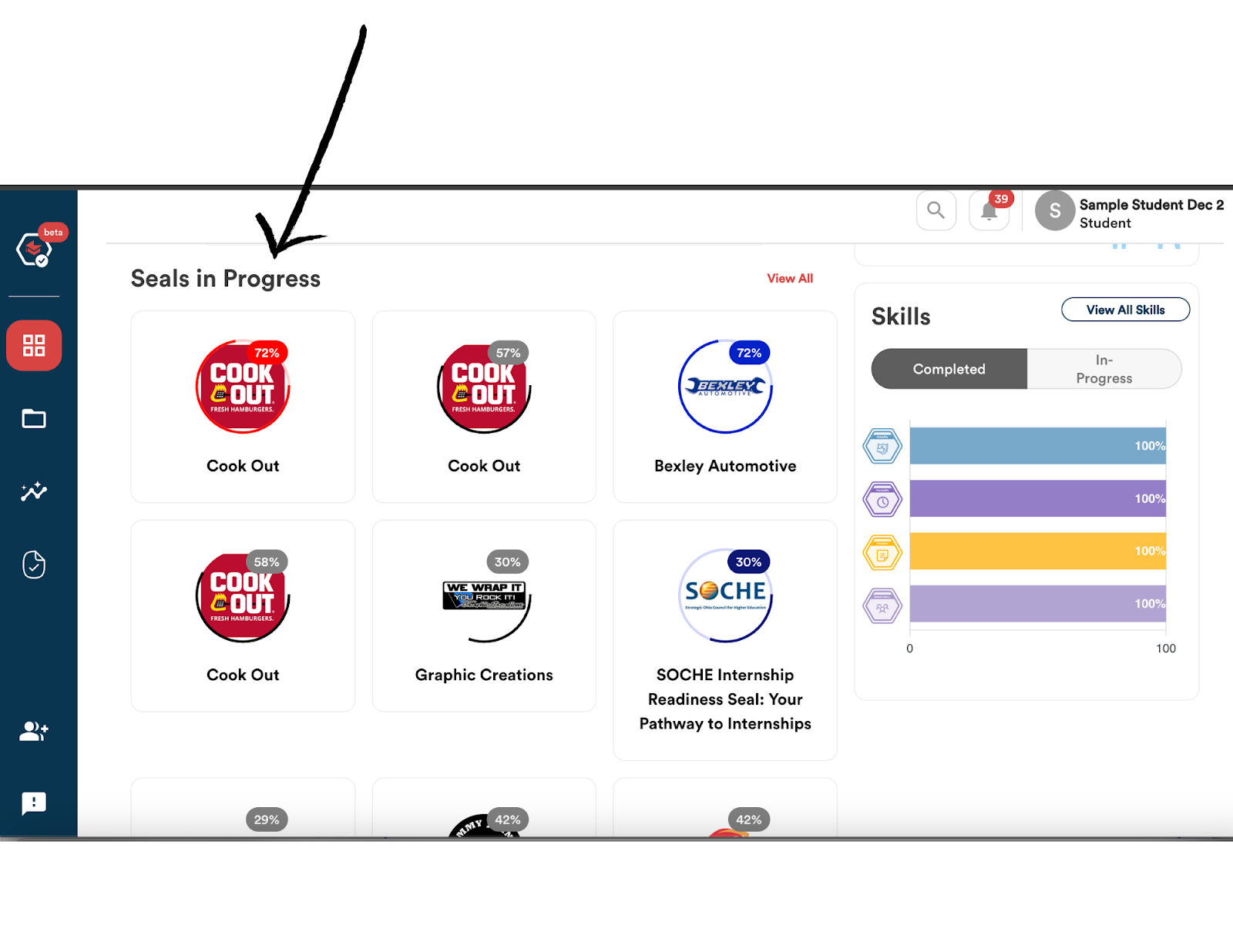1233x952 pixels.
Task: Switch to the In-Progress skills tab
Action: coord(1104,369)
